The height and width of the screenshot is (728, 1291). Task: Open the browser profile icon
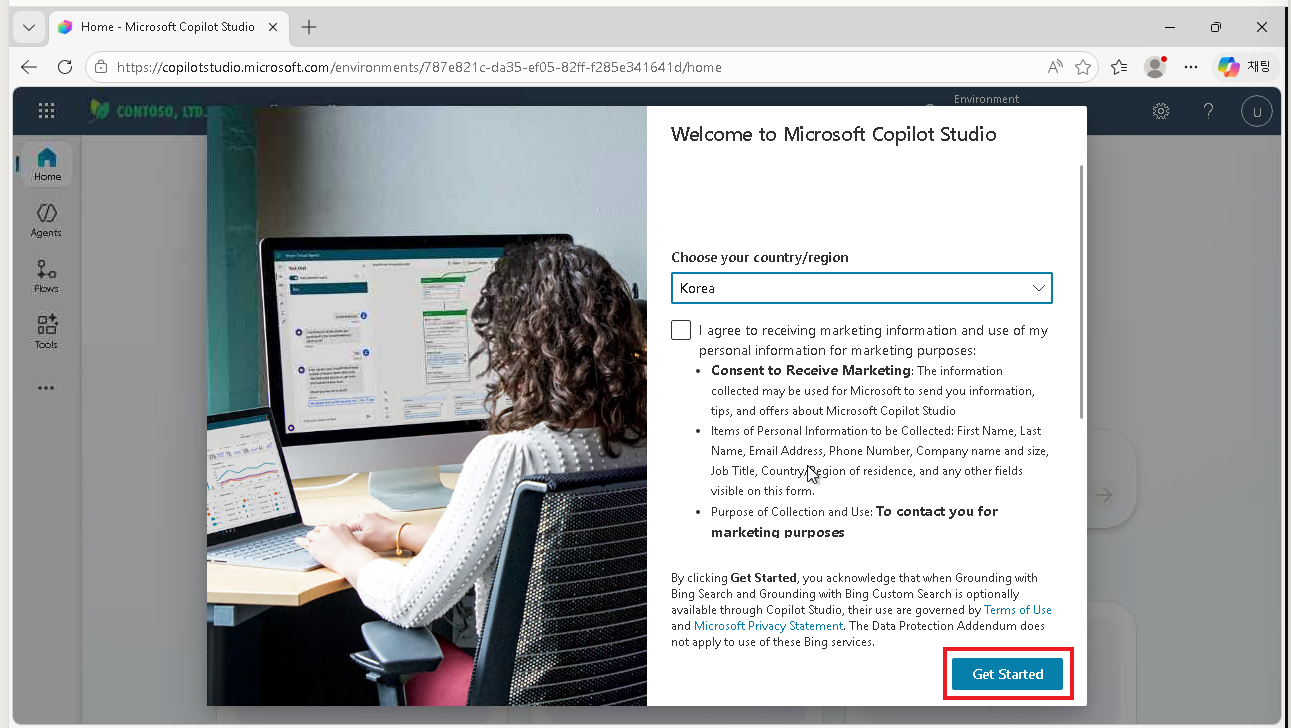pyautogui.click(x=1155, y=67)
